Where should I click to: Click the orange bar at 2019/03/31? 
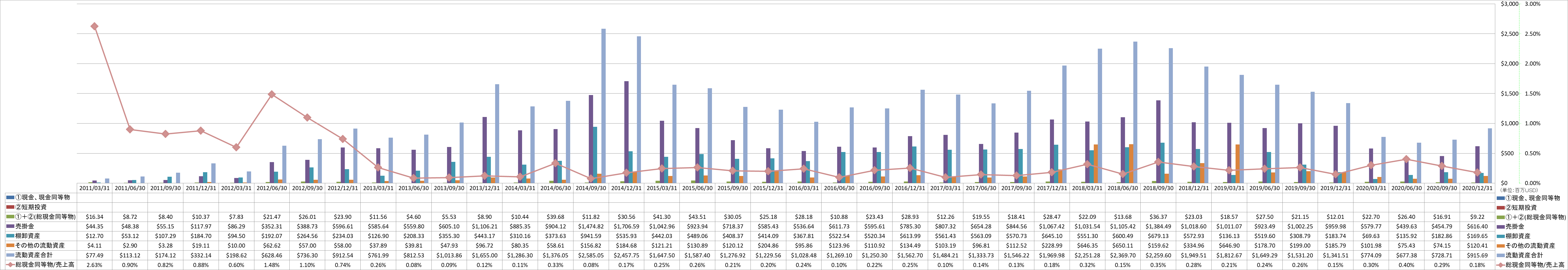coord(1238,163)
